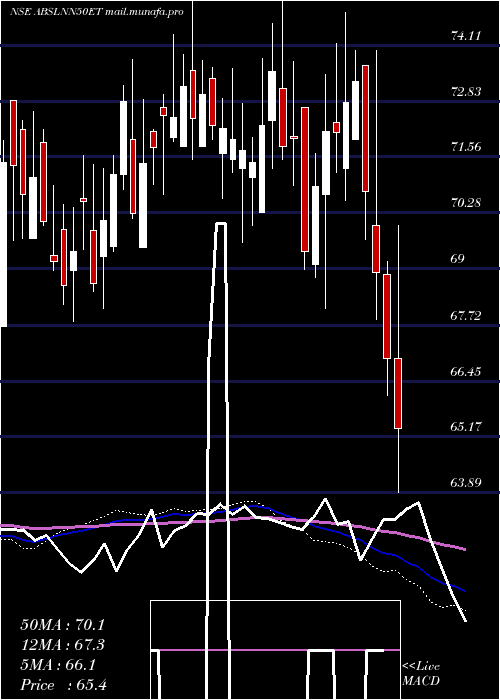Click the last red candlestick body near 65.17
The height and width of the screenshot is (700, 500).
[x=398, y=393]
